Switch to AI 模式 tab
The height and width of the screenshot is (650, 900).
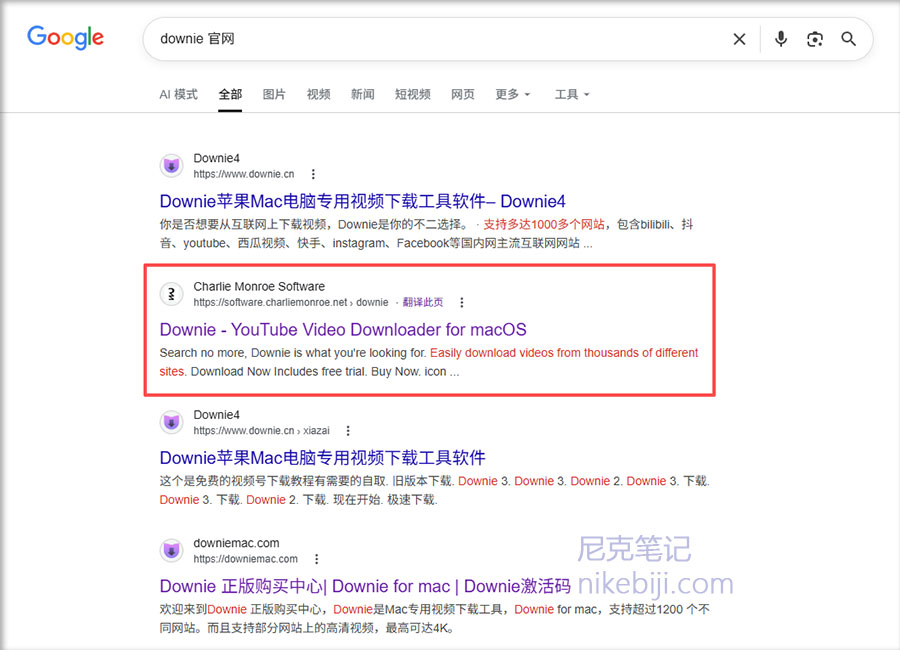pyautogui.click(x=178, y=94)
